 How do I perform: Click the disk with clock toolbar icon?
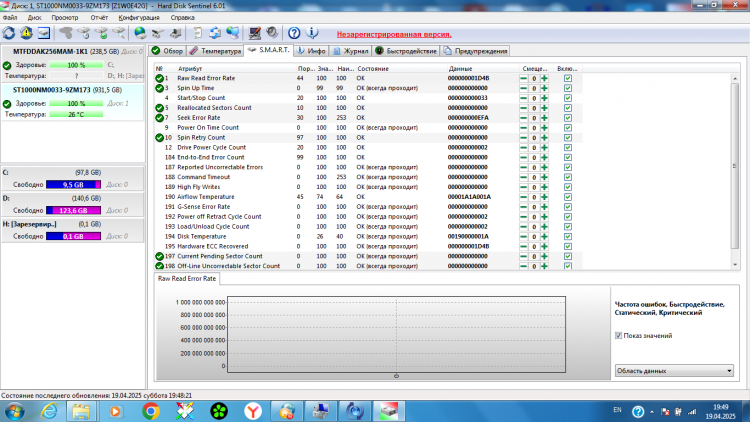tap(84, 33)
